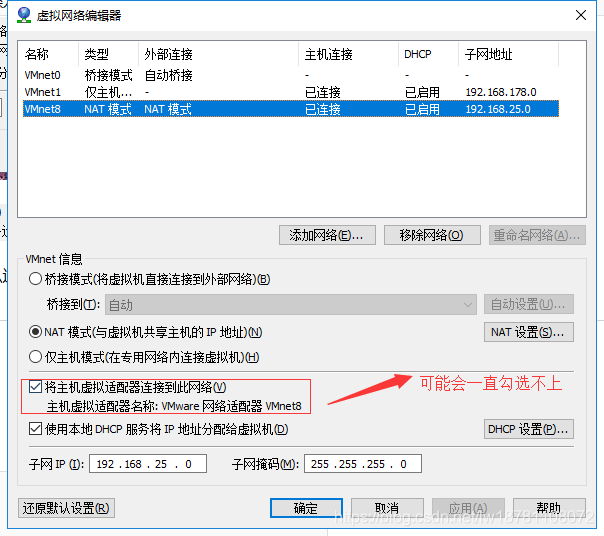Cancel with the 取消 button
The width and height of the screenshot is (604, 536).
(387, 508)
